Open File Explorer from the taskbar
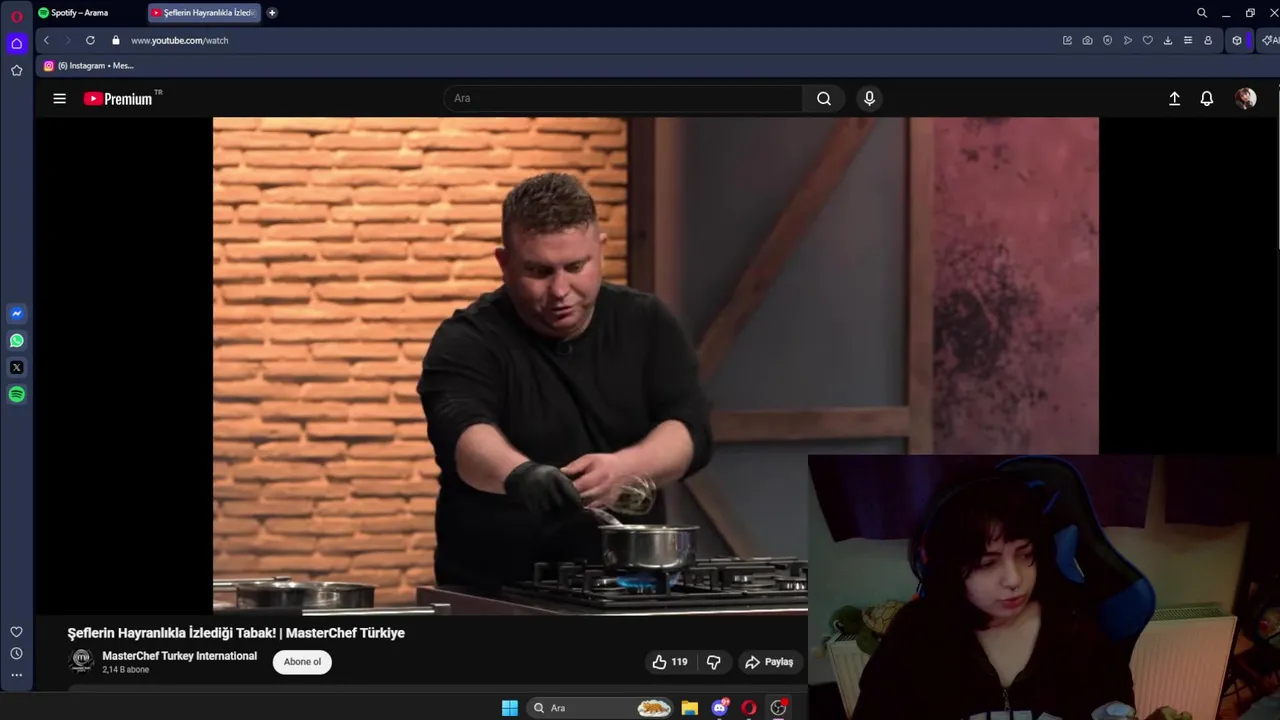The image size is (1280, 720). point(690,708)
